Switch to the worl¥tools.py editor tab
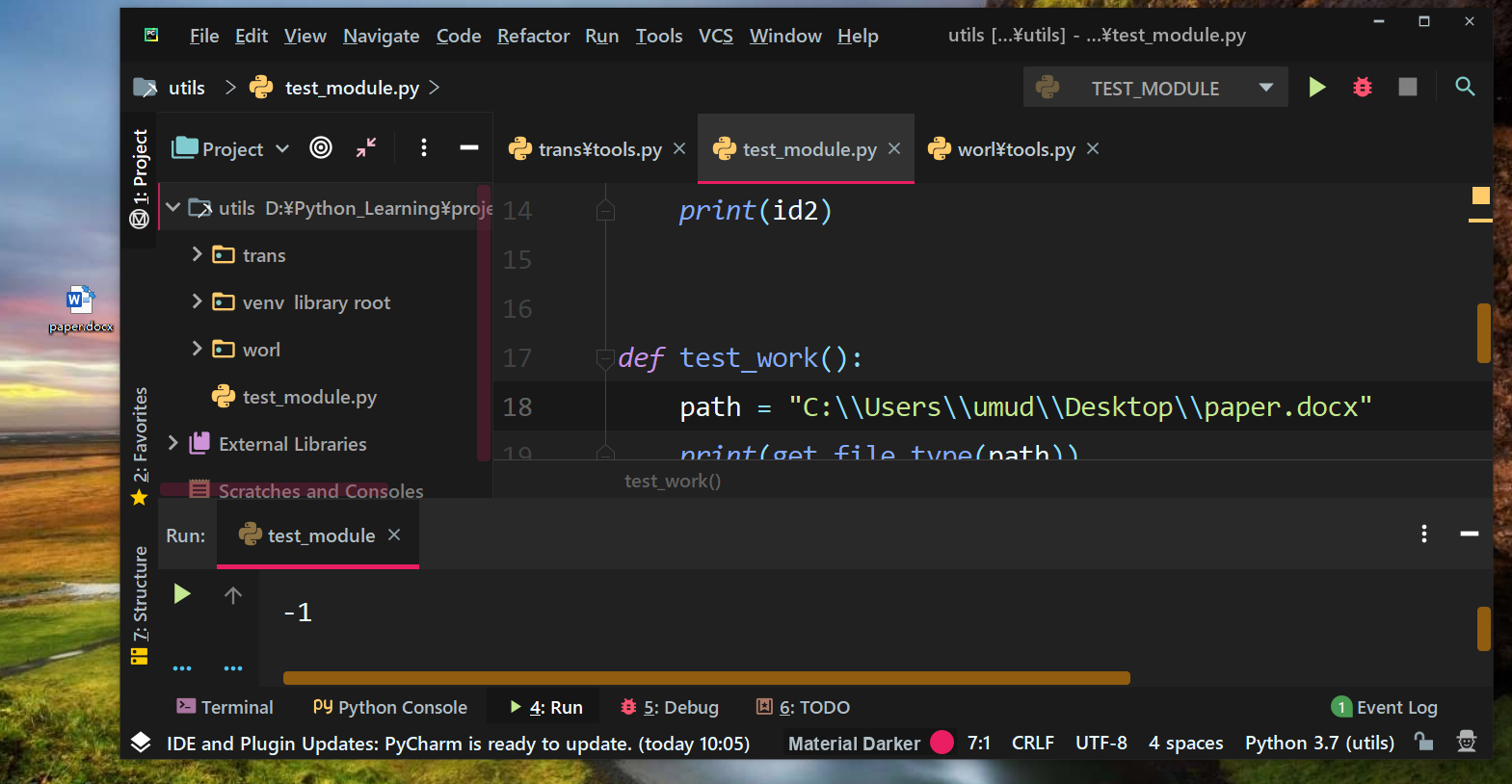Viewport: 1512px width, 784px height. (1015, 149)
